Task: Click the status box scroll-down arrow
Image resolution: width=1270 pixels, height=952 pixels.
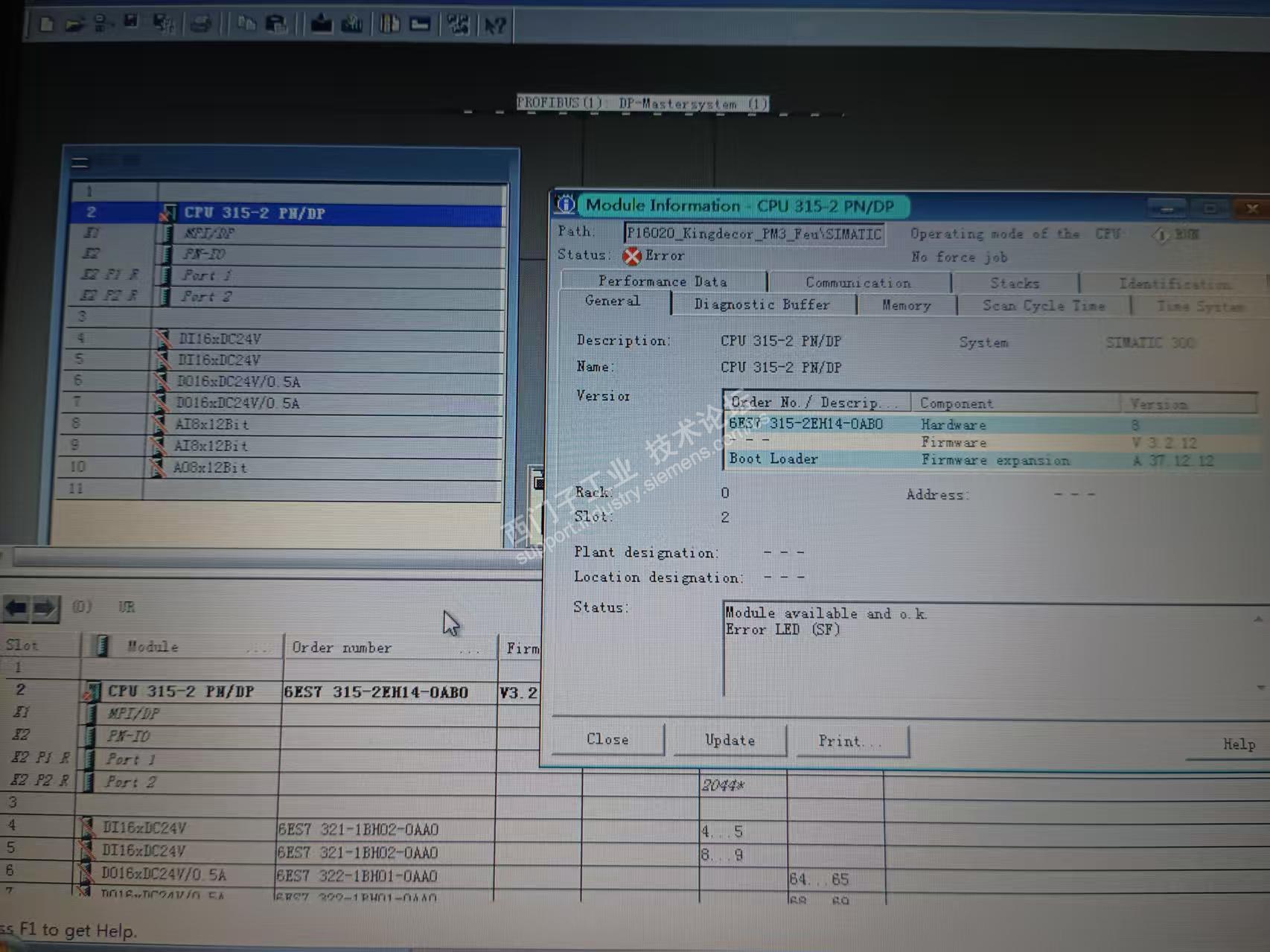Action: pos(1260,687)
